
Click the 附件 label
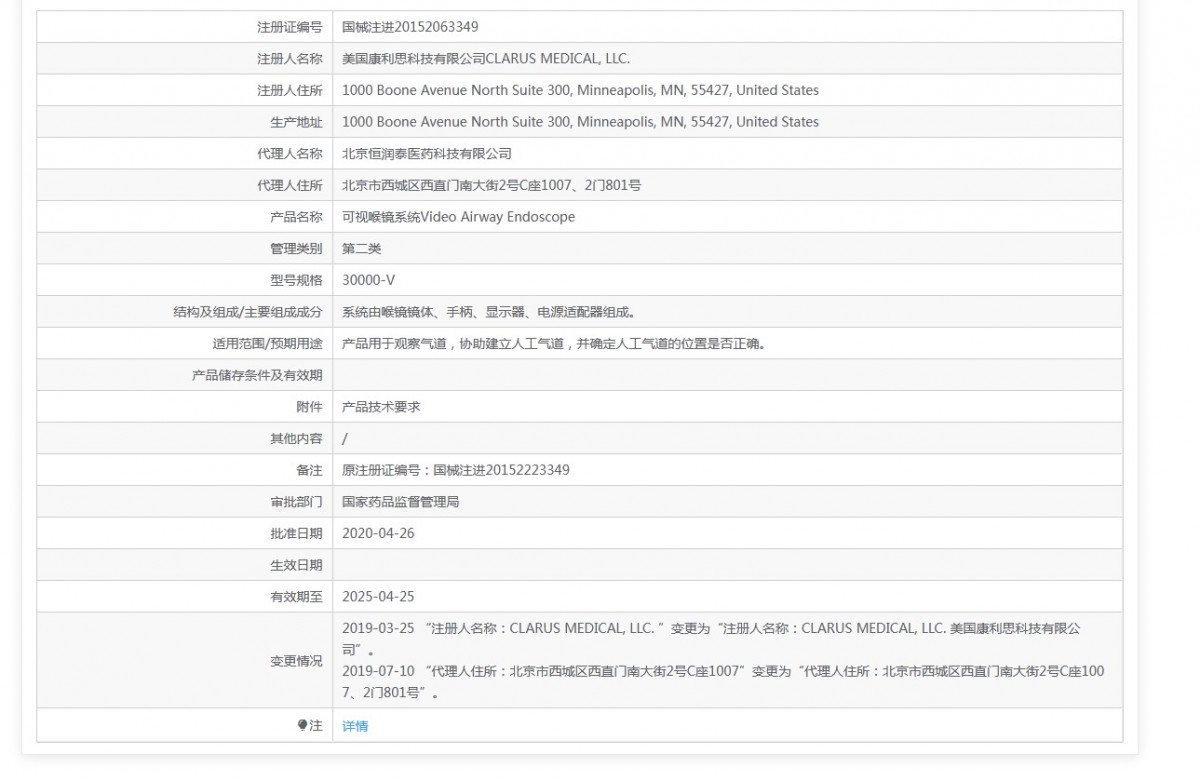click(310, 407)
